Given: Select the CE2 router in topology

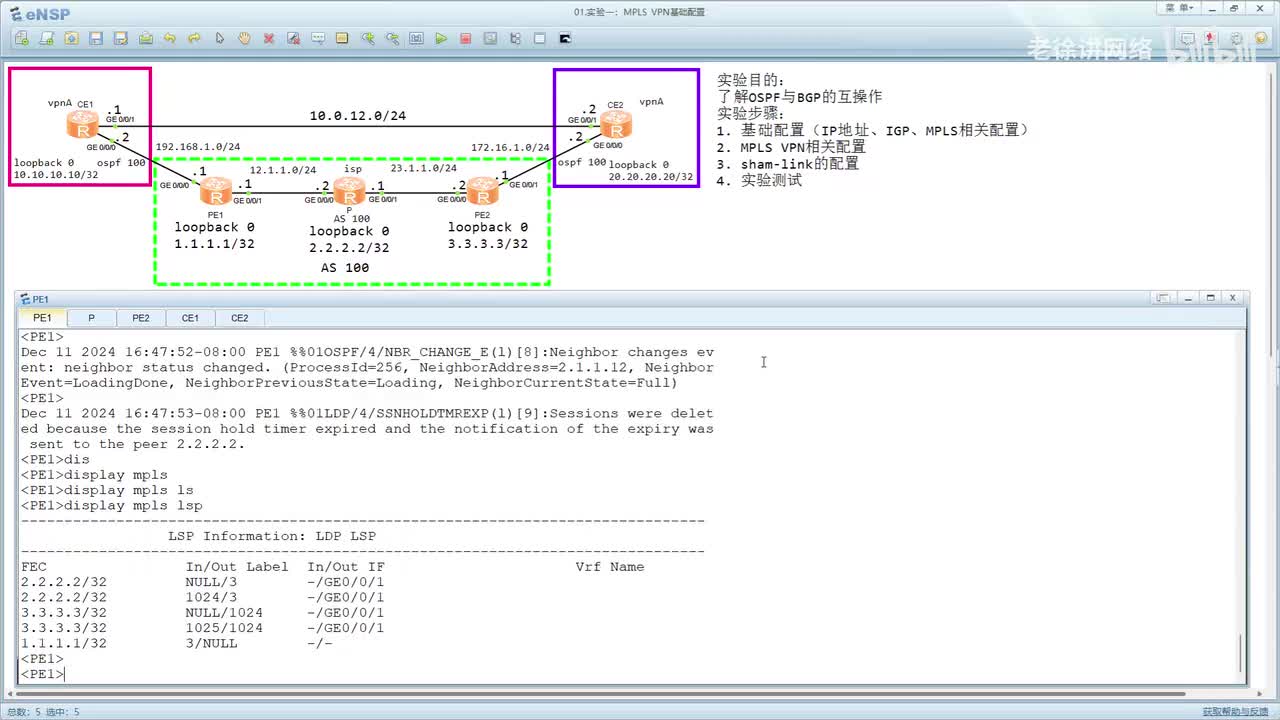Looking at the screenshot, I should click(616, 125).
